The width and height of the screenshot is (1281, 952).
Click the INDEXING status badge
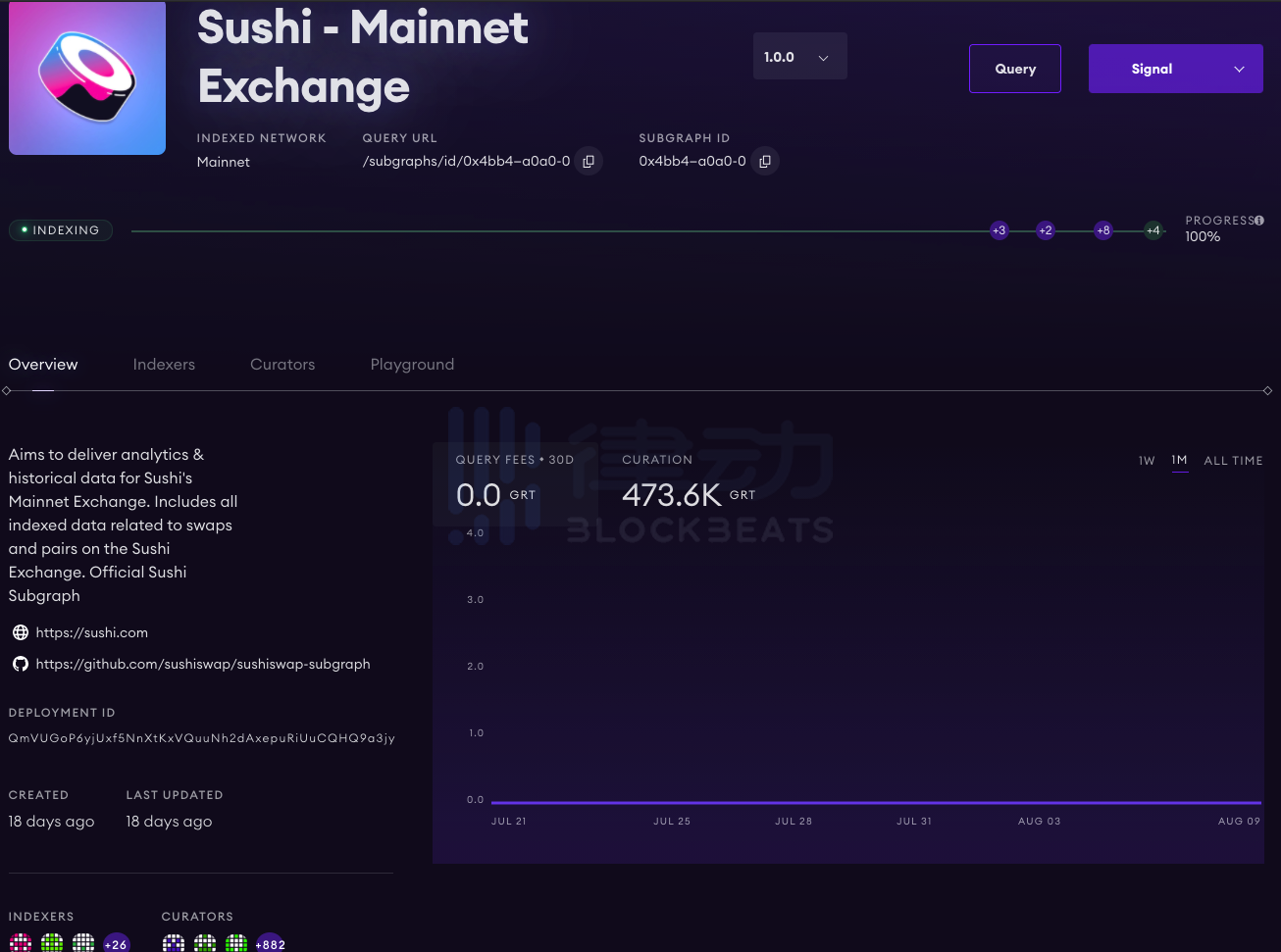61,230
